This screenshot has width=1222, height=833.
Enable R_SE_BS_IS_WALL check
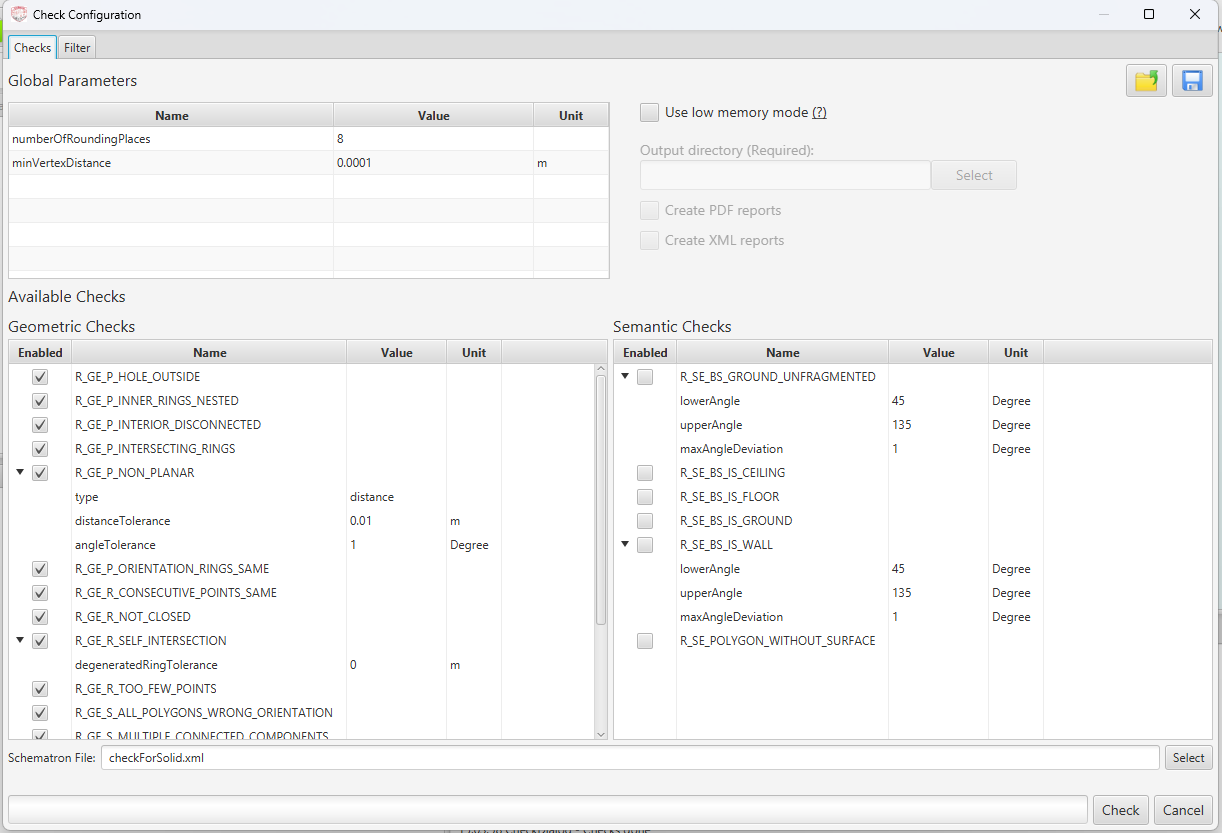[645, 545]
